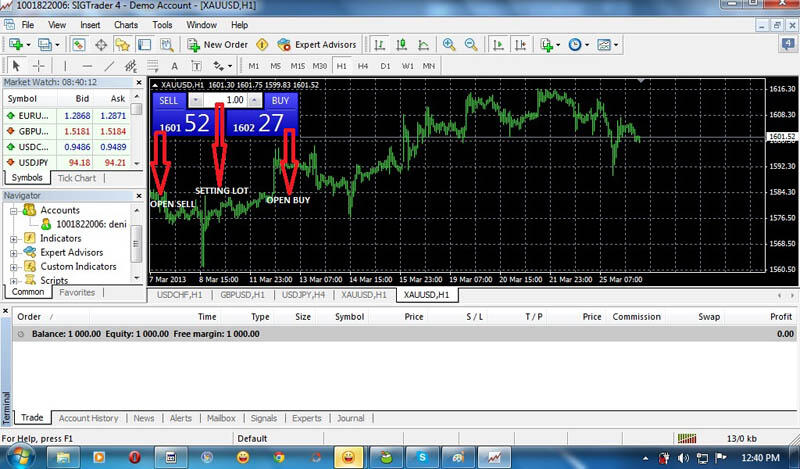Click the BUY one-click button
The height and width of the screenshot is (469, 800).
click(x=280, y=101)
